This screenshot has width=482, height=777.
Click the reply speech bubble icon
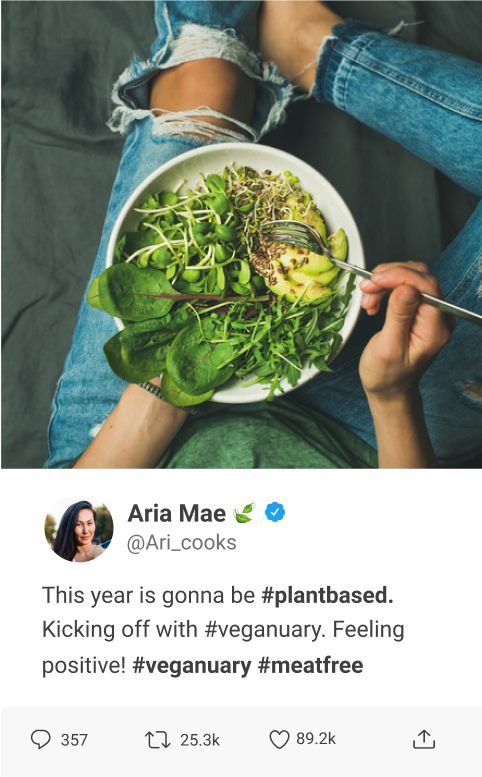coord(41,739)
